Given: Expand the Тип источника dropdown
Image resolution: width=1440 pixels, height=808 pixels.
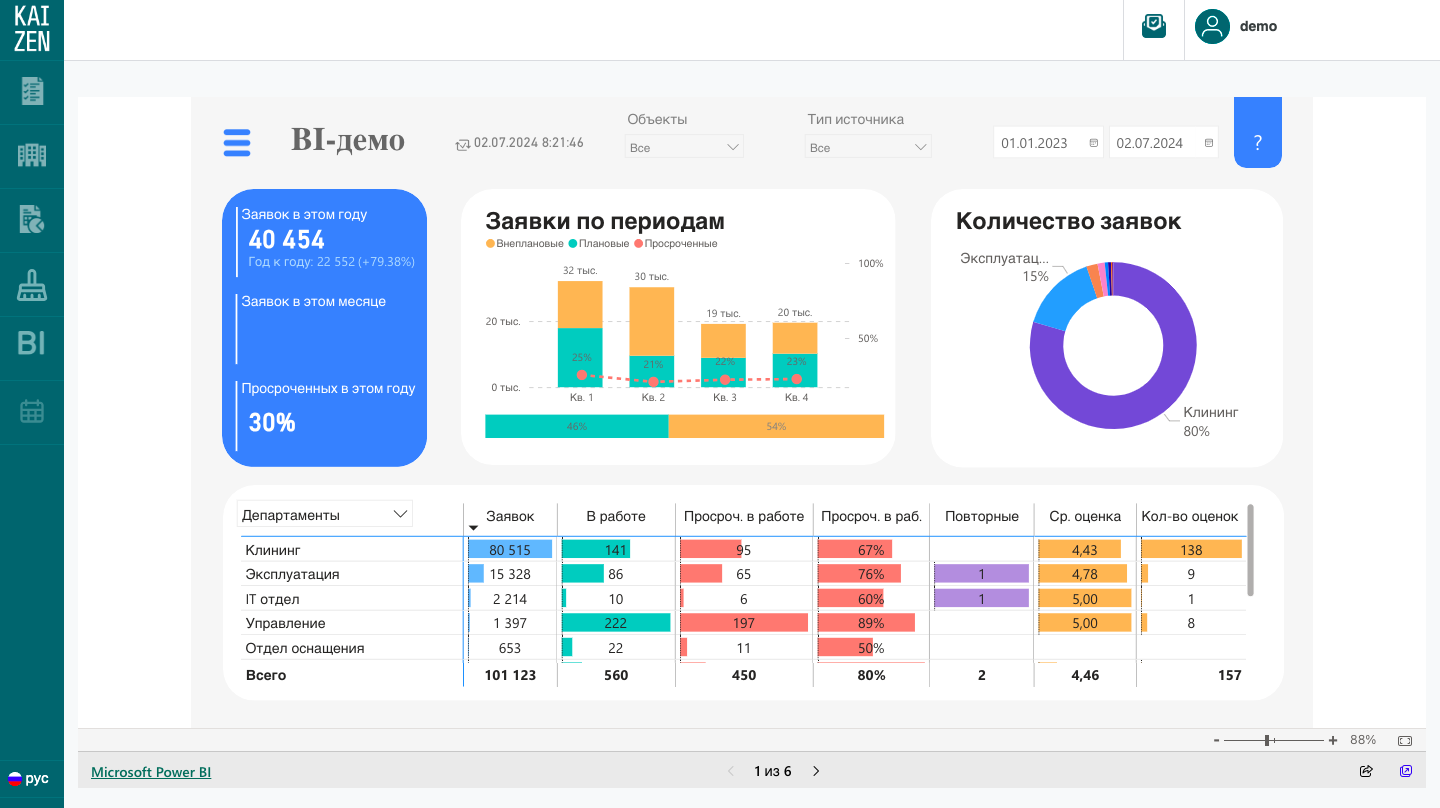Looking at the screenshot, I should 868,147.
